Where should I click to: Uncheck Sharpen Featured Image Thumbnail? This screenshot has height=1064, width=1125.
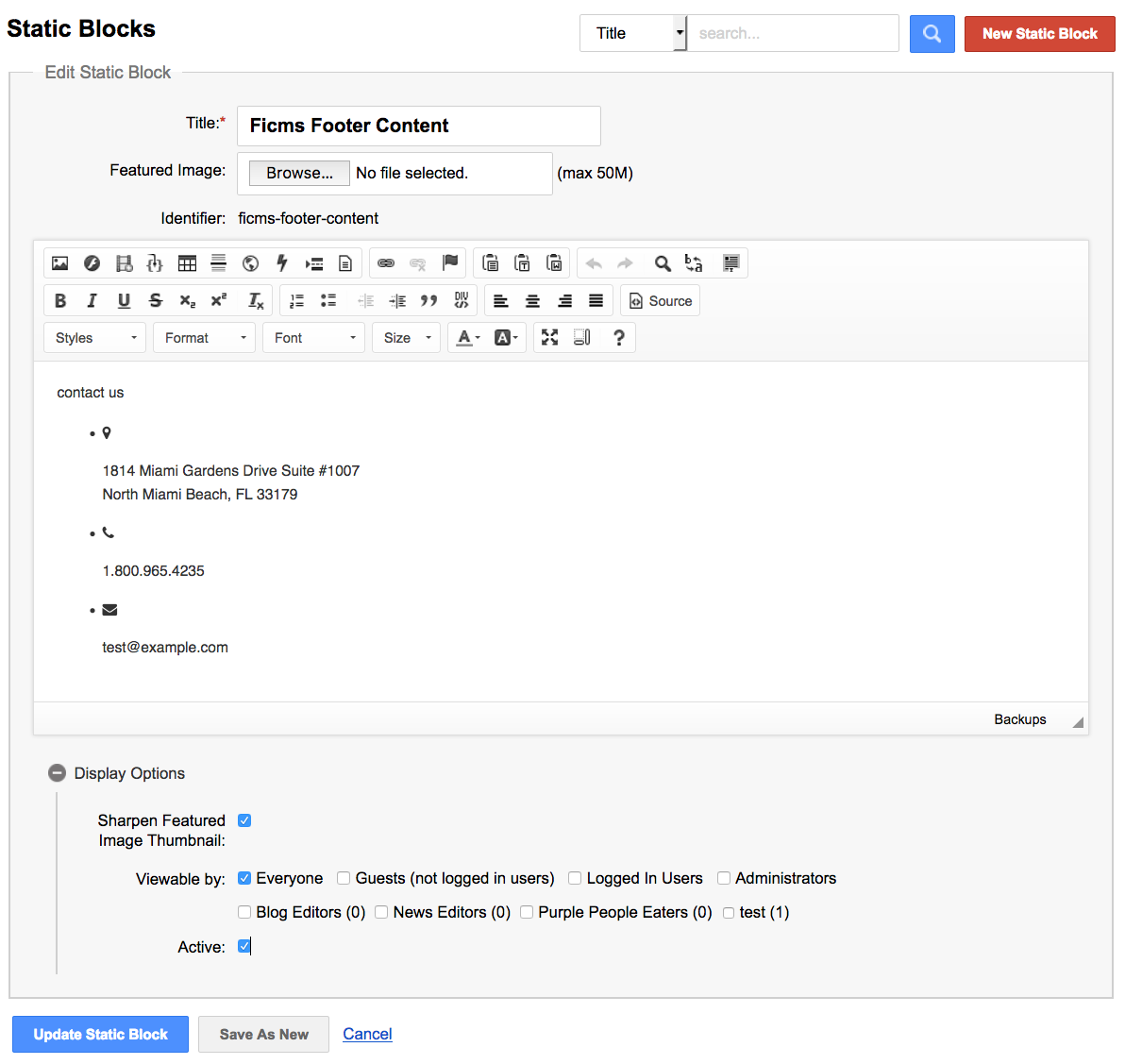(x=244, y=820)
